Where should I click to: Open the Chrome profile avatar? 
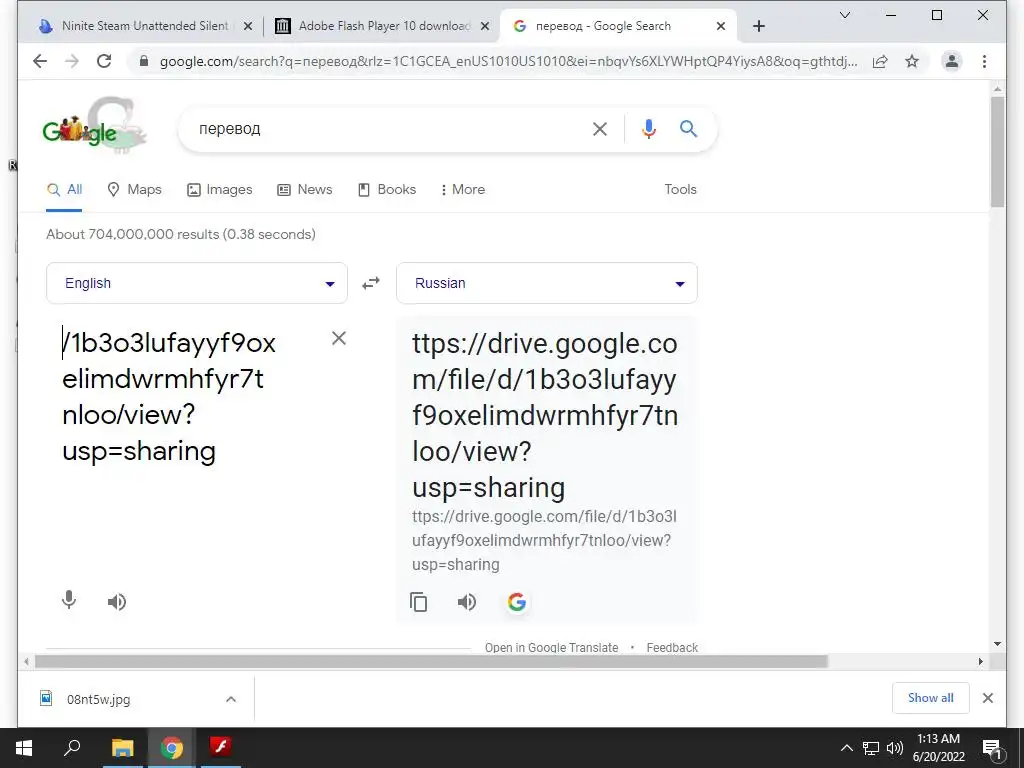[952, 61]
